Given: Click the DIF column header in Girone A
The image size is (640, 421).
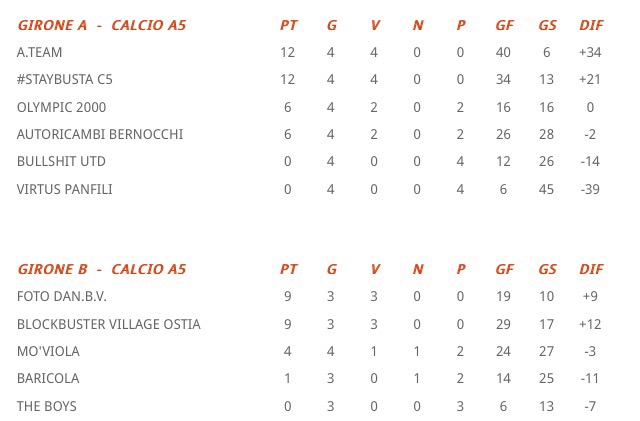Looking at the screenshot, I should tap(591, 25).
